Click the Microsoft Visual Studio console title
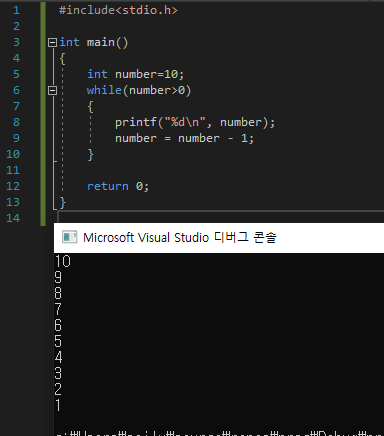Viewport: 384px width, 436px height. (x=180, y=237)
